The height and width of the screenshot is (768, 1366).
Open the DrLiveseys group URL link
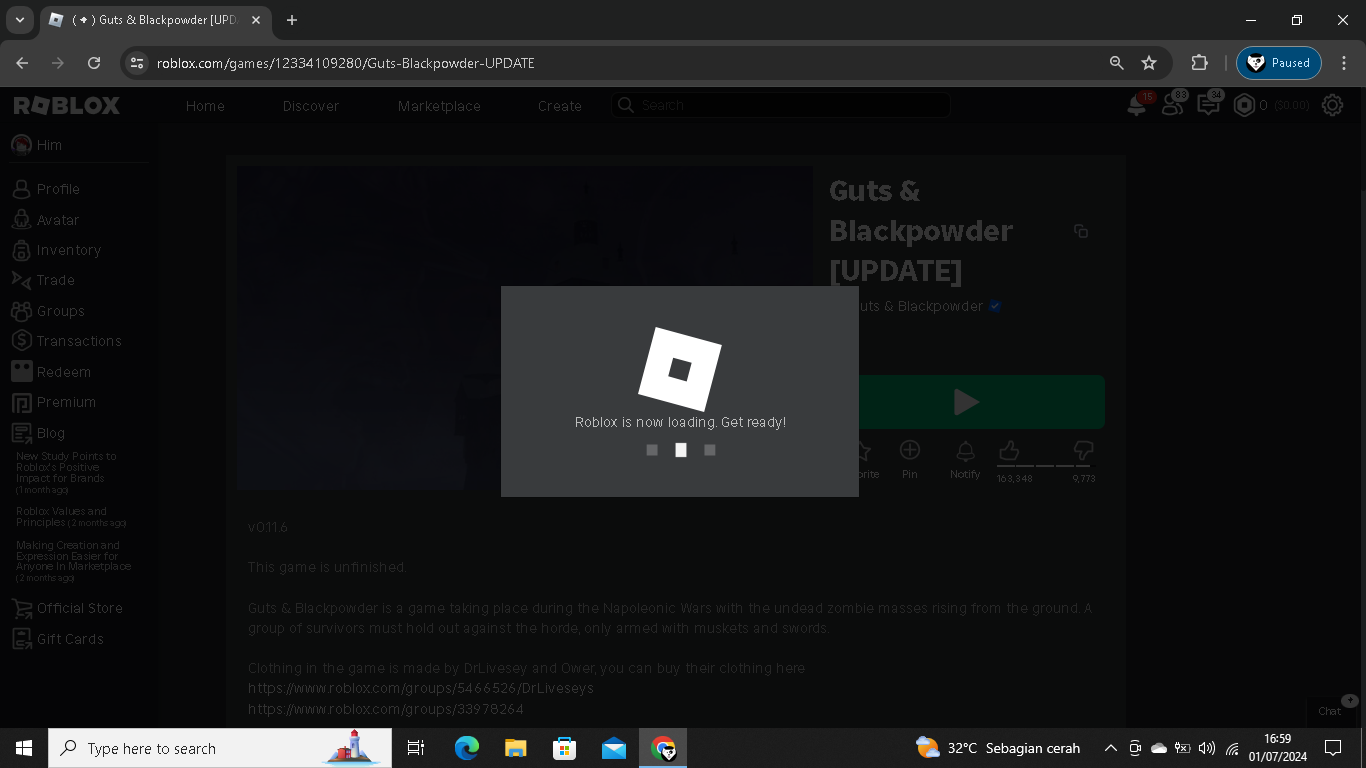pyautogui.click(x=421, y=688)
